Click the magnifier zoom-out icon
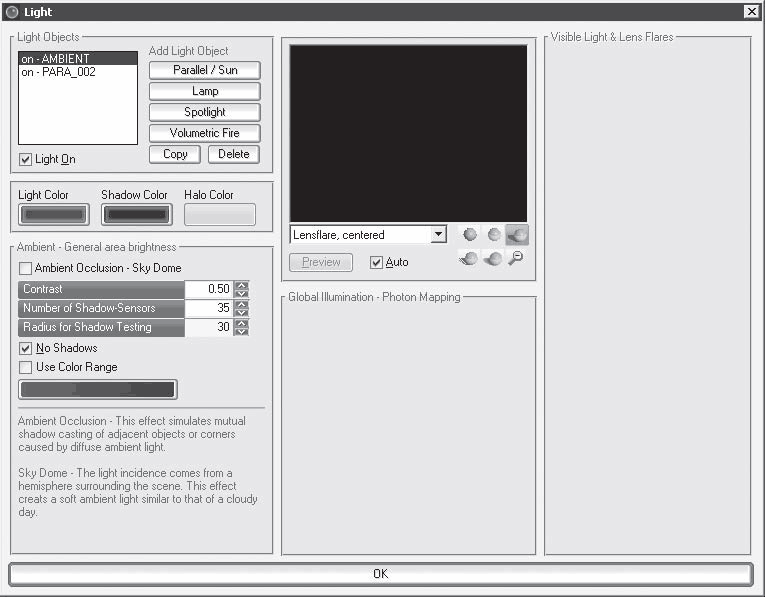The image size is (765, 597). point(517,259)
